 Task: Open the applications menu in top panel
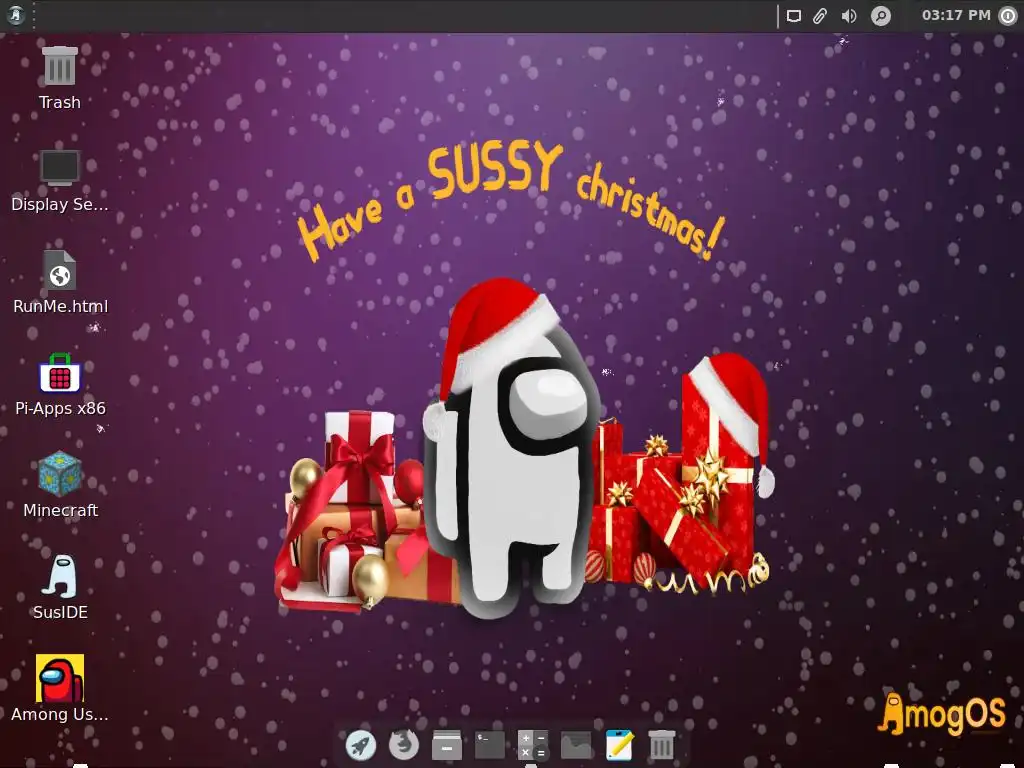pyautogui.click(x=16, y=15)
